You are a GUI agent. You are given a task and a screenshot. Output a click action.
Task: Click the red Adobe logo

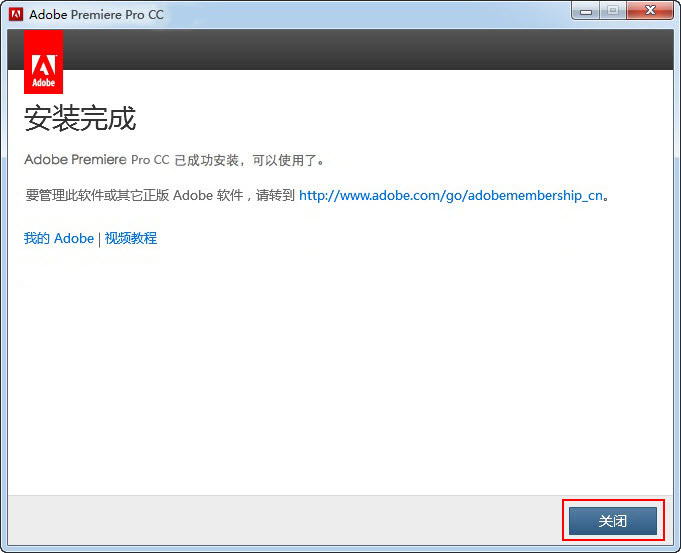[43, 62]
